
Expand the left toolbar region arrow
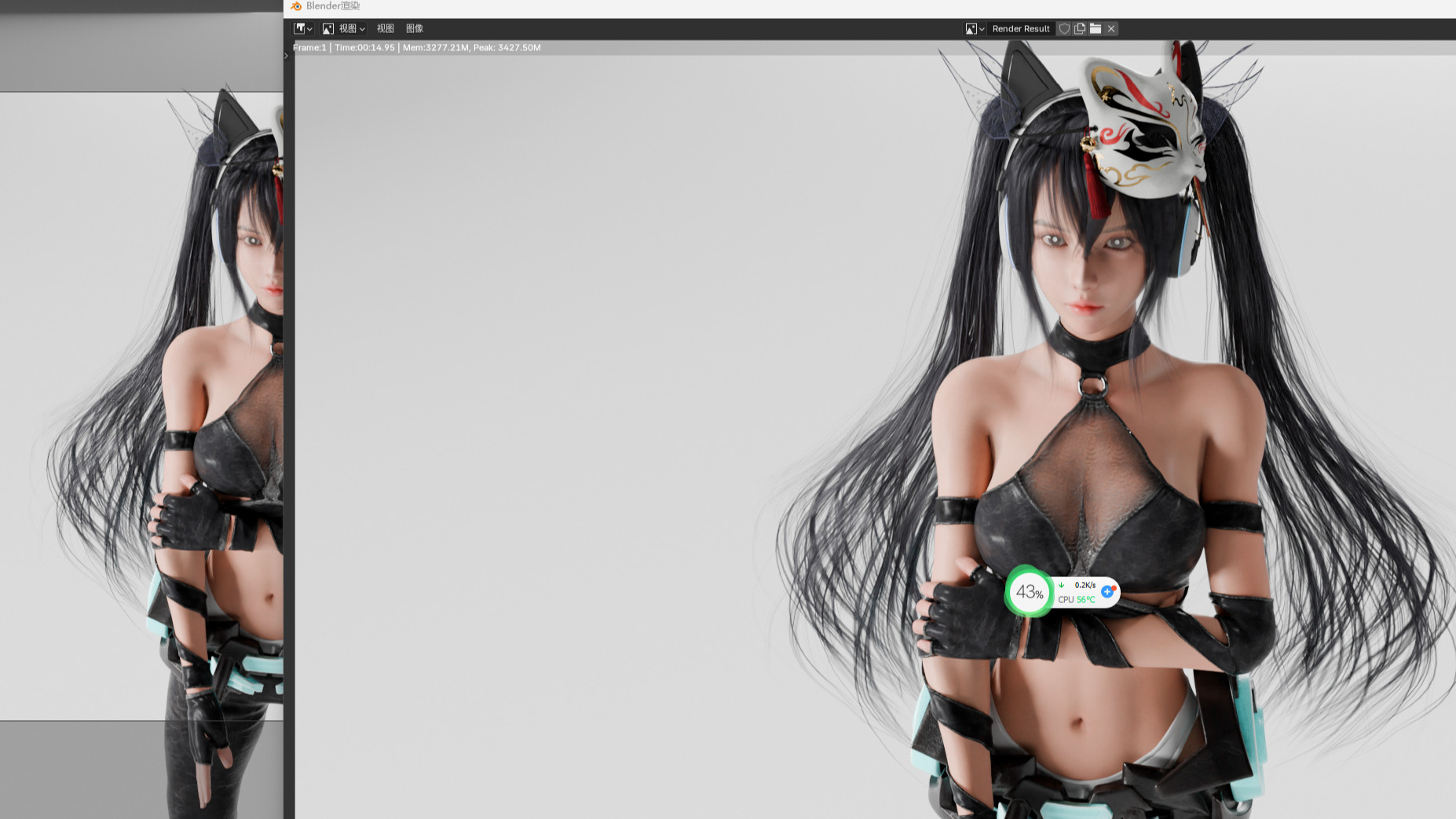[x=287, y=56]
